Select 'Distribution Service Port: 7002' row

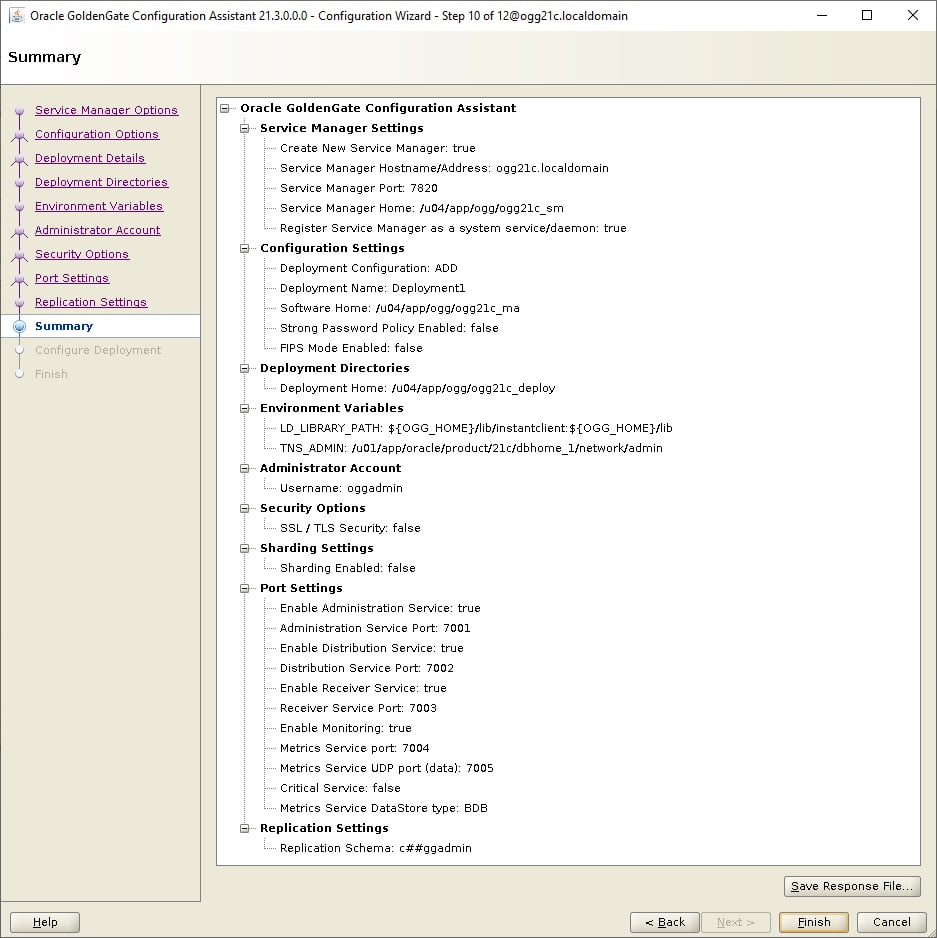(x=367, y=668)
